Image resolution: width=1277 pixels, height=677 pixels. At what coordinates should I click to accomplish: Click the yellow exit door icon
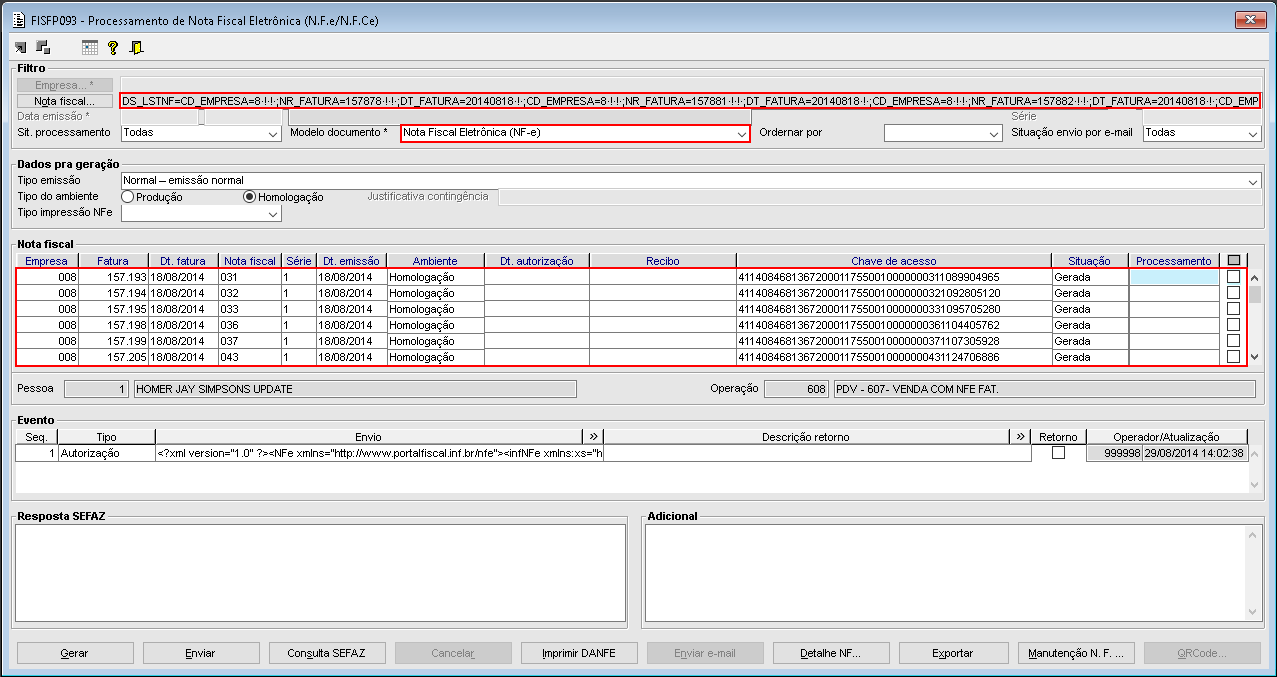(136, 47)
